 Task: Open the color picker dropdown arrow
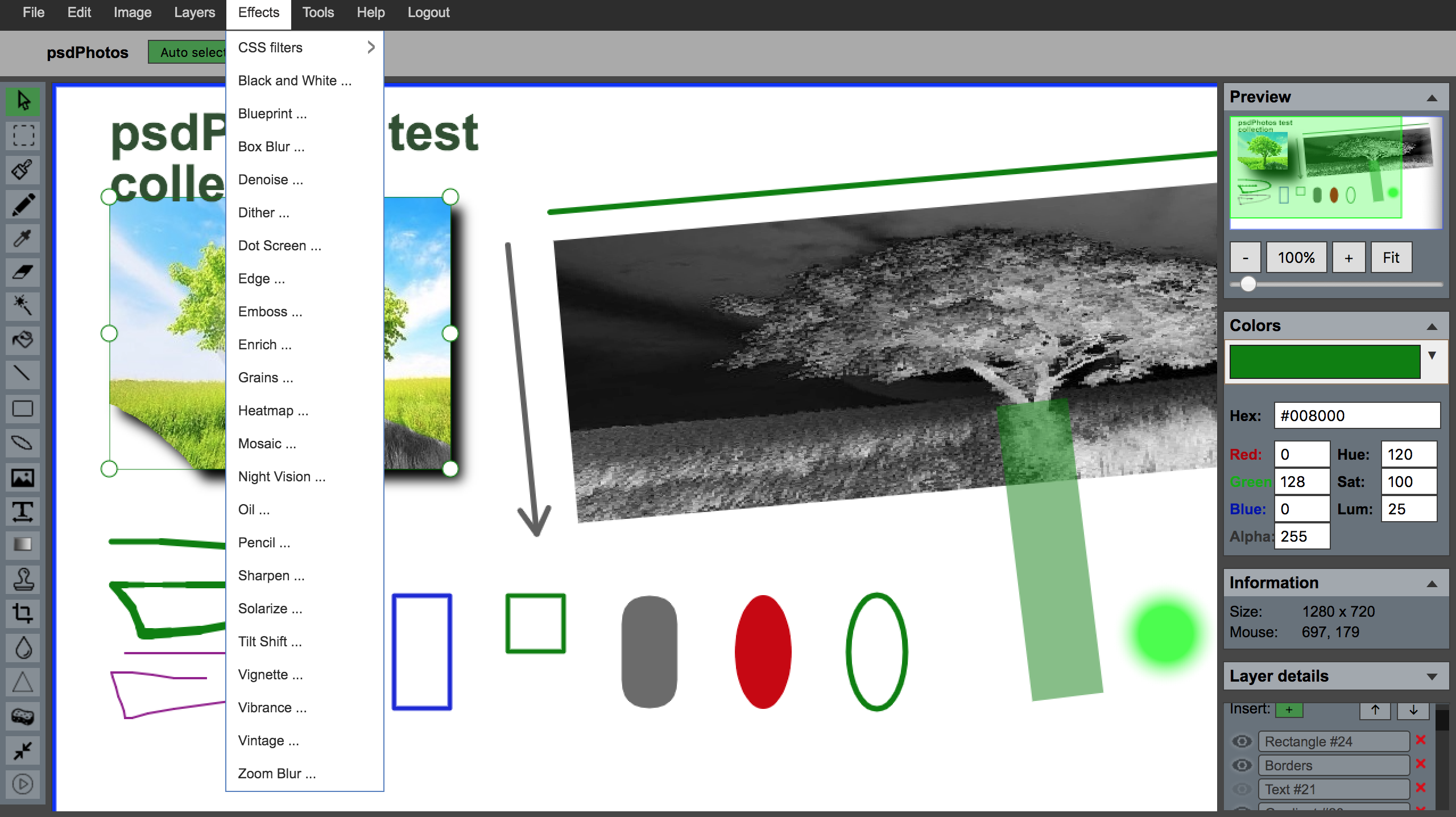click(x=1432, y=356)
